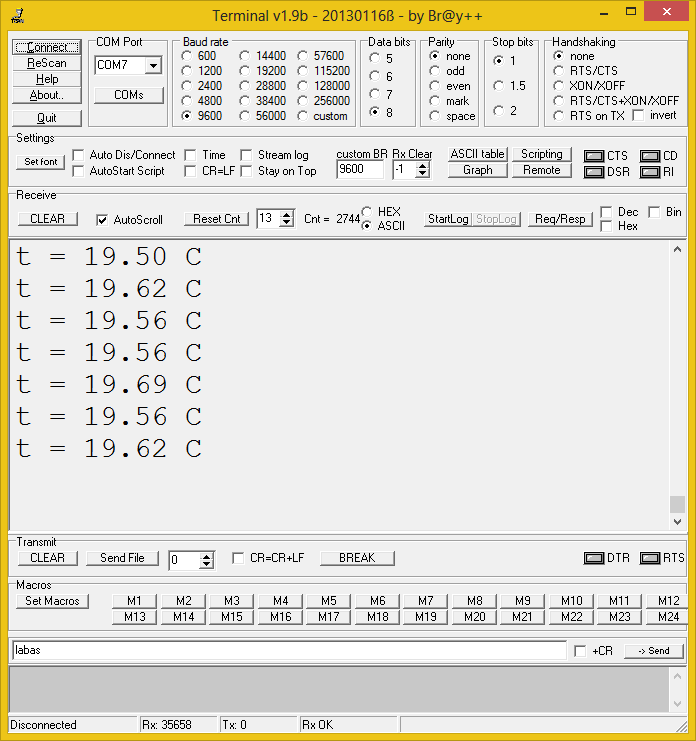Screen dimensions: 696x741
Task: Select the 19200 baud rate
Action: [244, 71]
